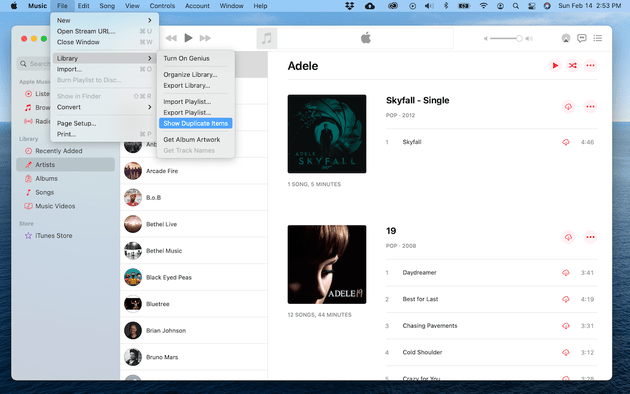Click the volume speaker icon in menu bar

coord(429,6)
